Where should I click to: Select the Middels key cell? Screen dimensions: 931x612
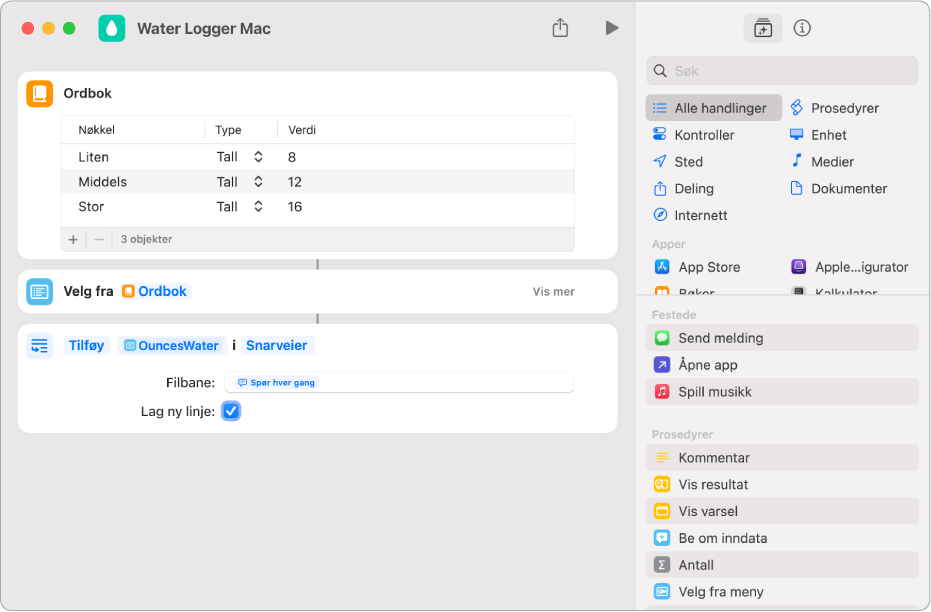tap(103, 182)
